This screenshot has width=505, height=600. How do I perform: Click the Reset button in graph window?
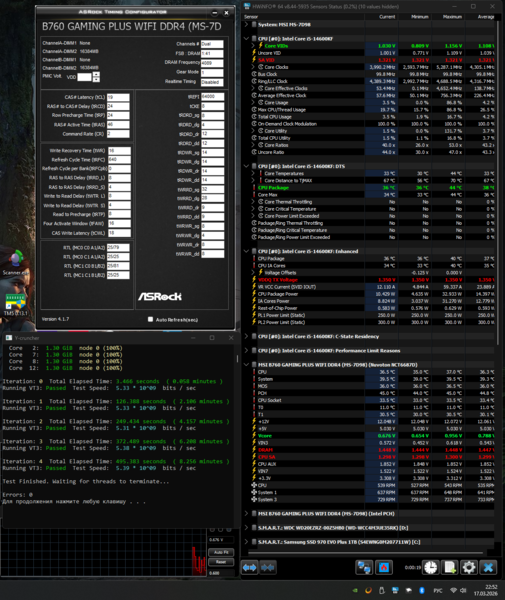tap(221, 562)
